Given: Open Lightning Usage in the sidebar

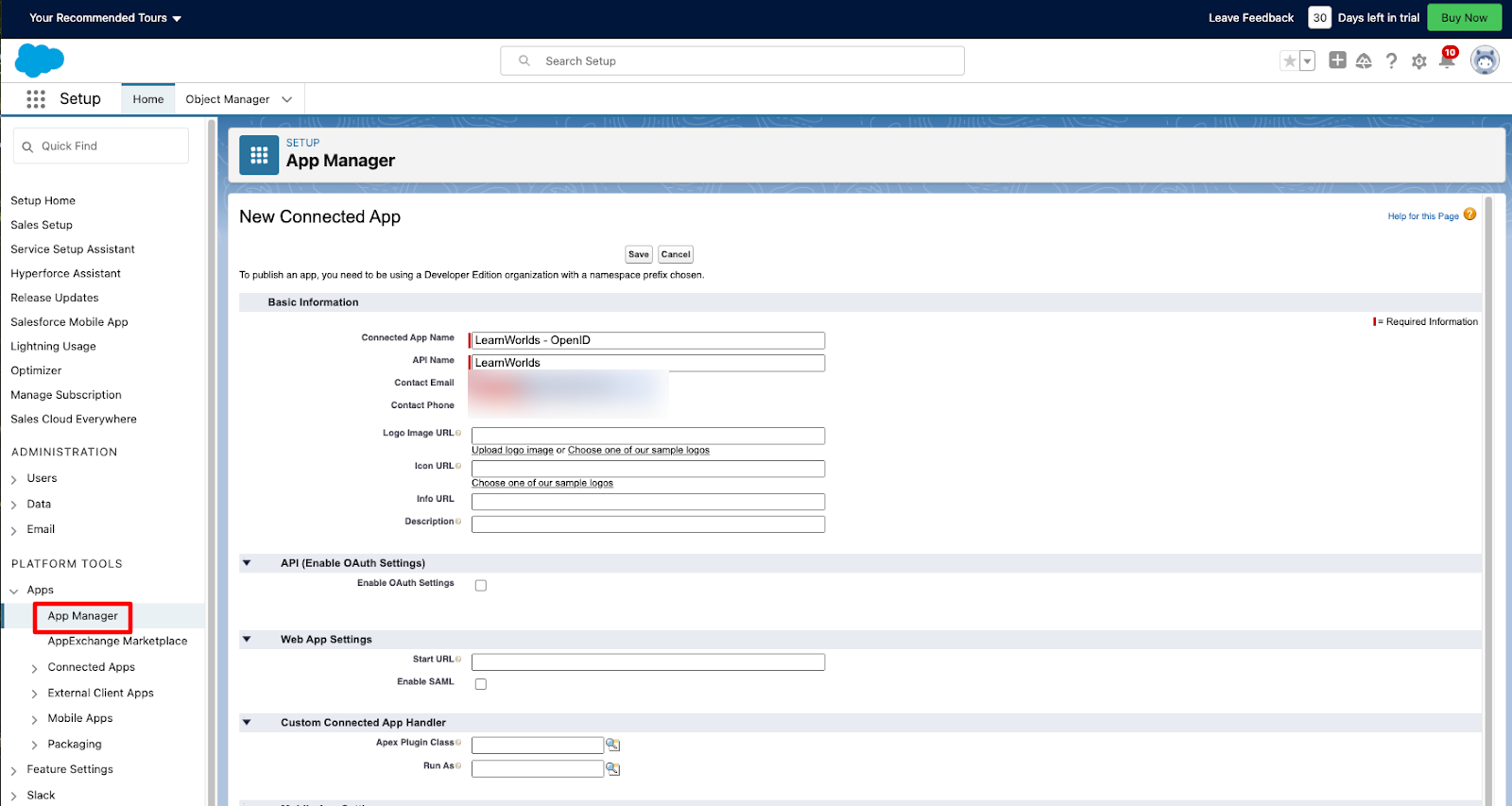Looking at the screenshot, I should (53, 346).
